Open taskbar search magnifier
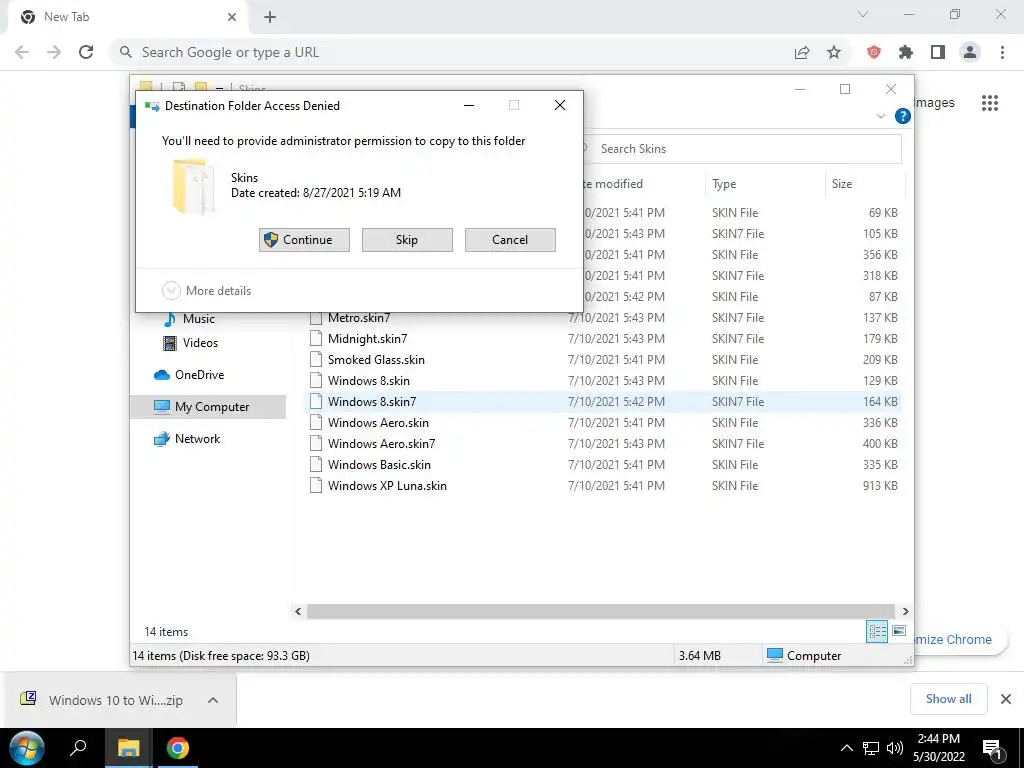The image size is (1024, 768). coord(78,748)
